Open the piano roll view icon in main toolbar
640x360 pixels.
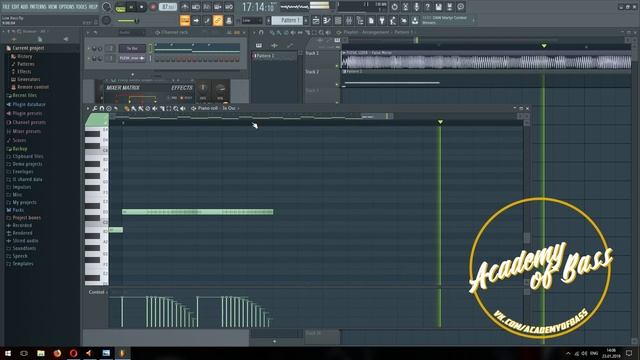point(327,20)
